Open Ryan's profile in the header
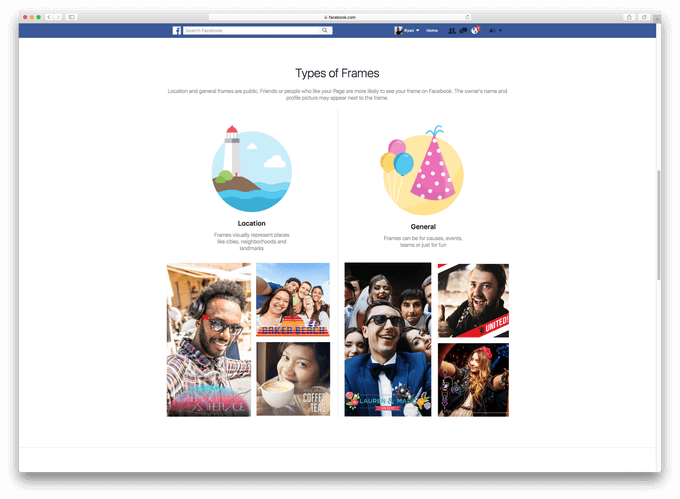 [404, 30]
